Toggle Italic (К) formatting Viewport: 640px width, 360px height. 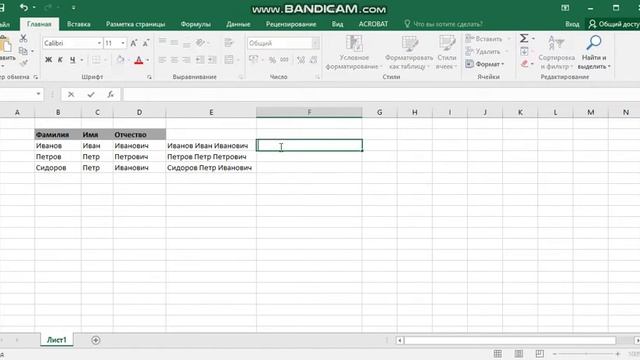pos(60,60)
